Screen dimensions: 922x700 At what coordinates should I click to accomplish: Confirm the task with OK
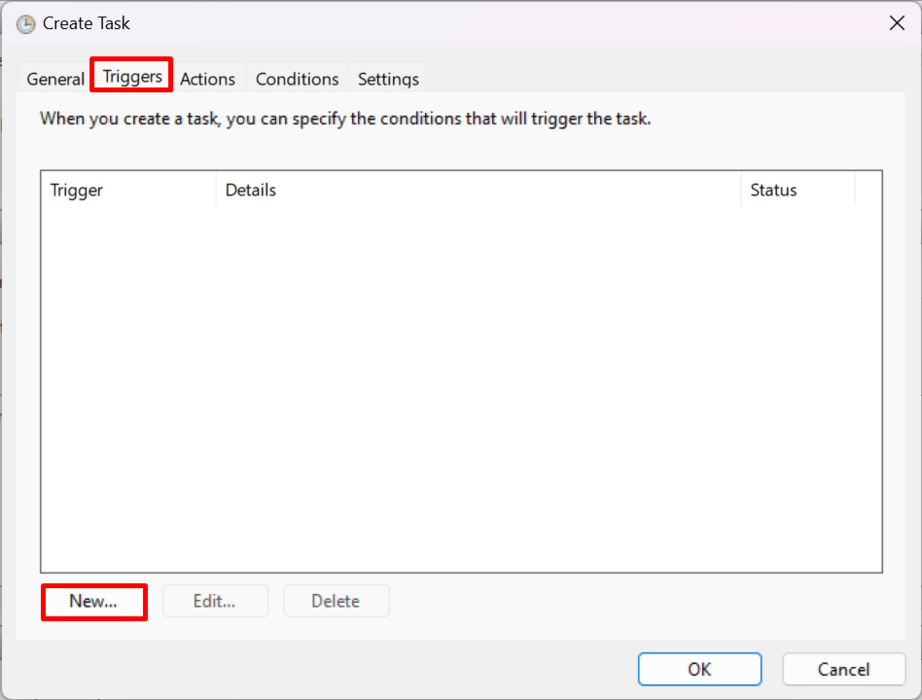(x=699, y=669)
